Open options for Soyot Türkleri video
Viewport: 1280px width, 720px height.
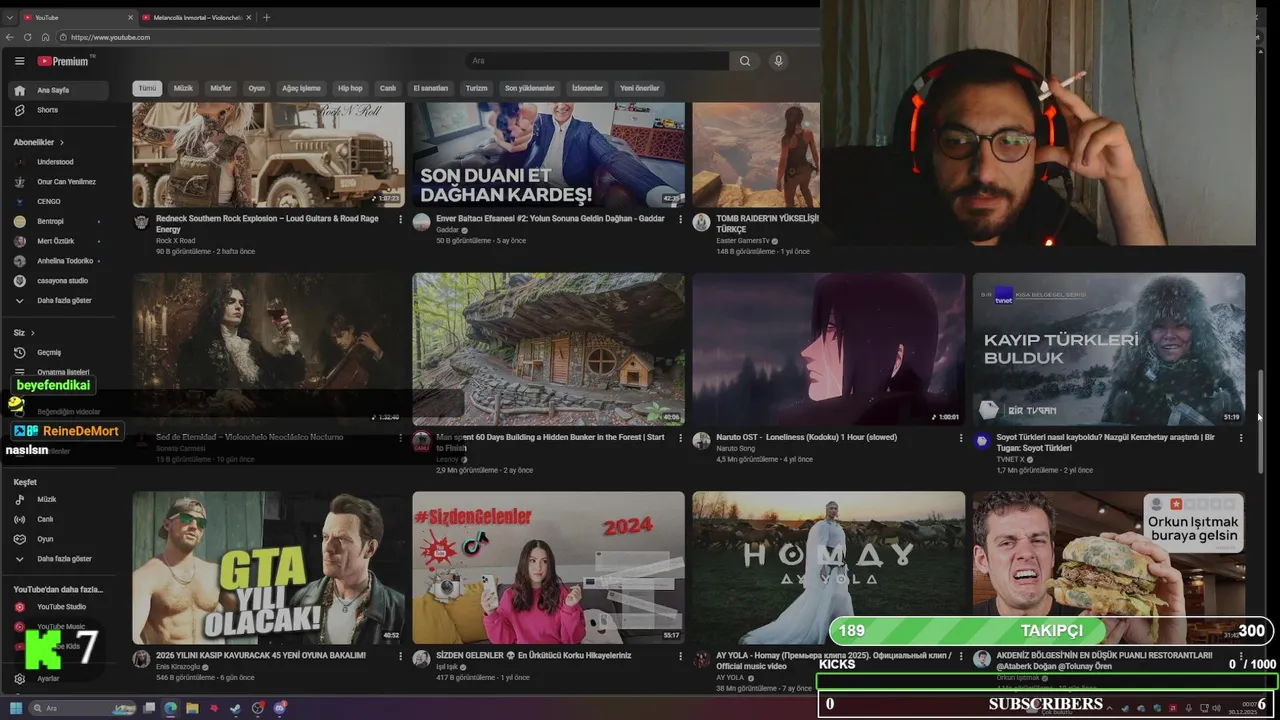point(1241,438)
